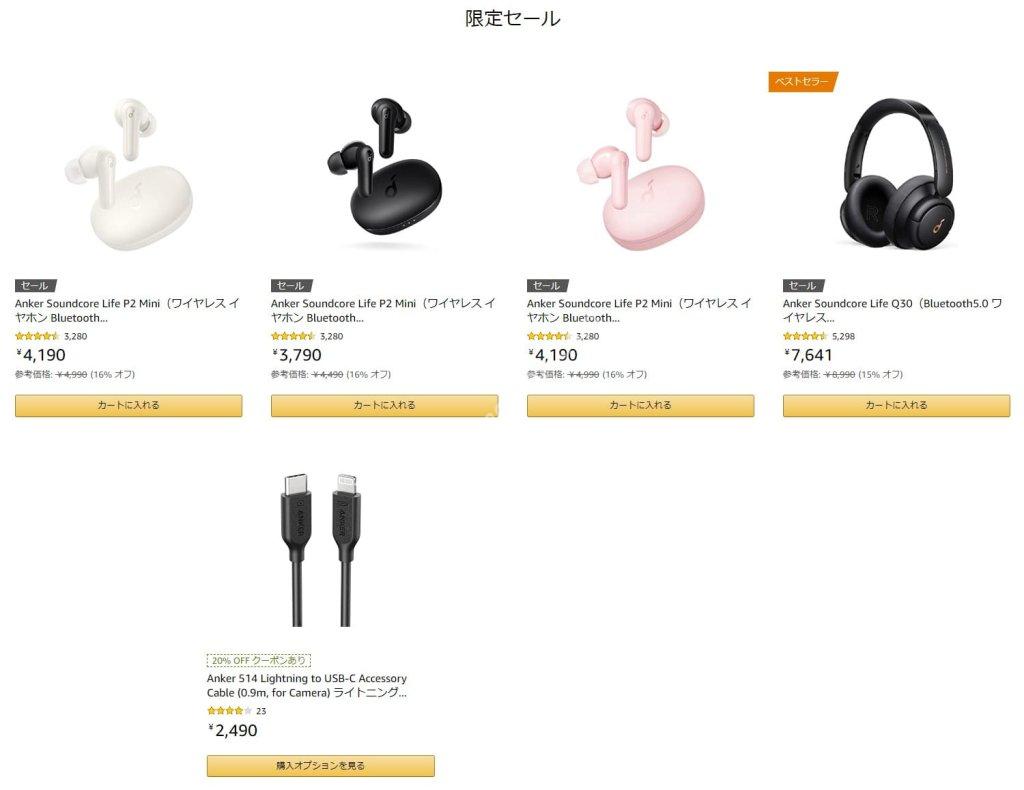Click the ¥7,641 price of Life Q30

808,355
